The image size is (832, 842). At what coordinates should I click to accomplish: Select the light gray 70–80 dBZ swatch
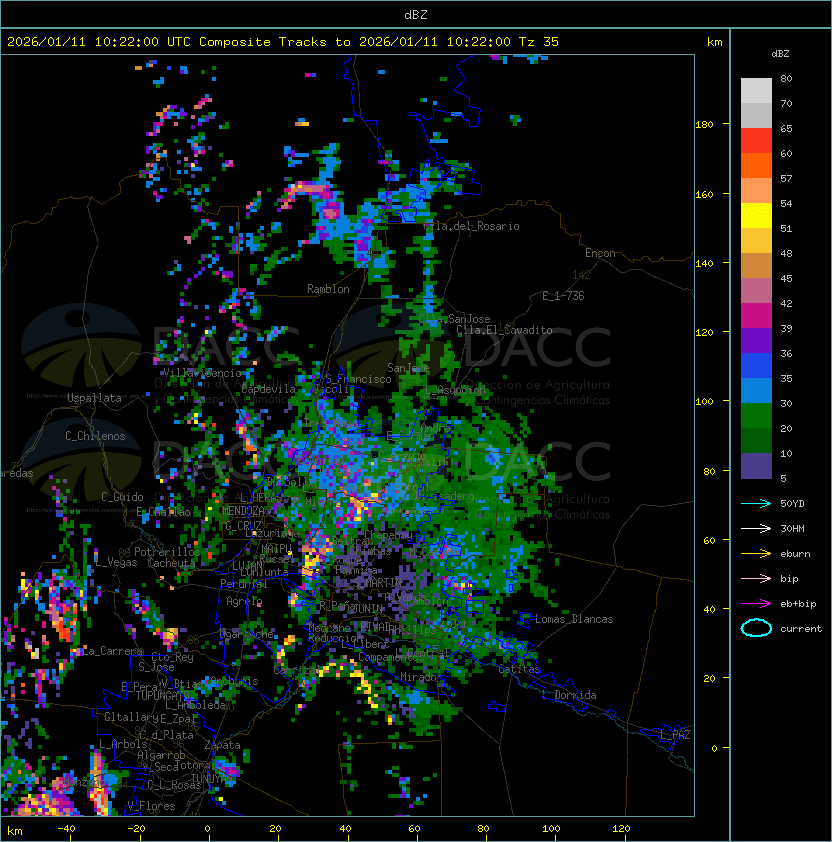click(x=756, y=90)
